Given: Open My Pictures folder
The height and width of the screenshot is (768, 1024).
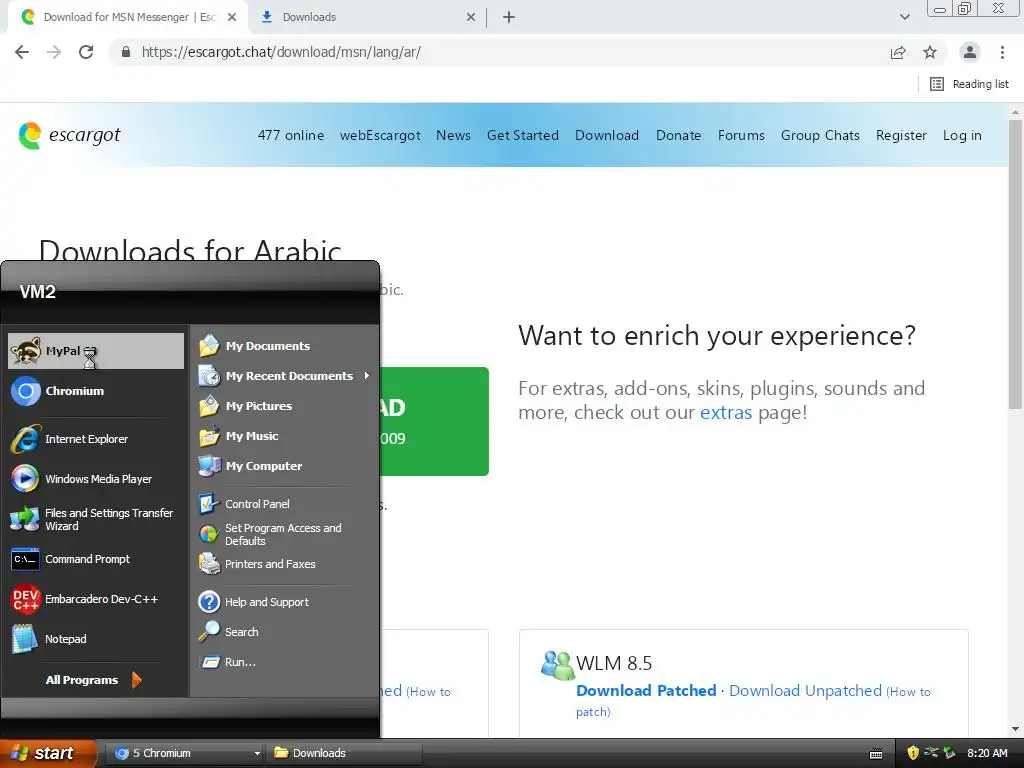Looking at the screenshot, I should (284, 406).
